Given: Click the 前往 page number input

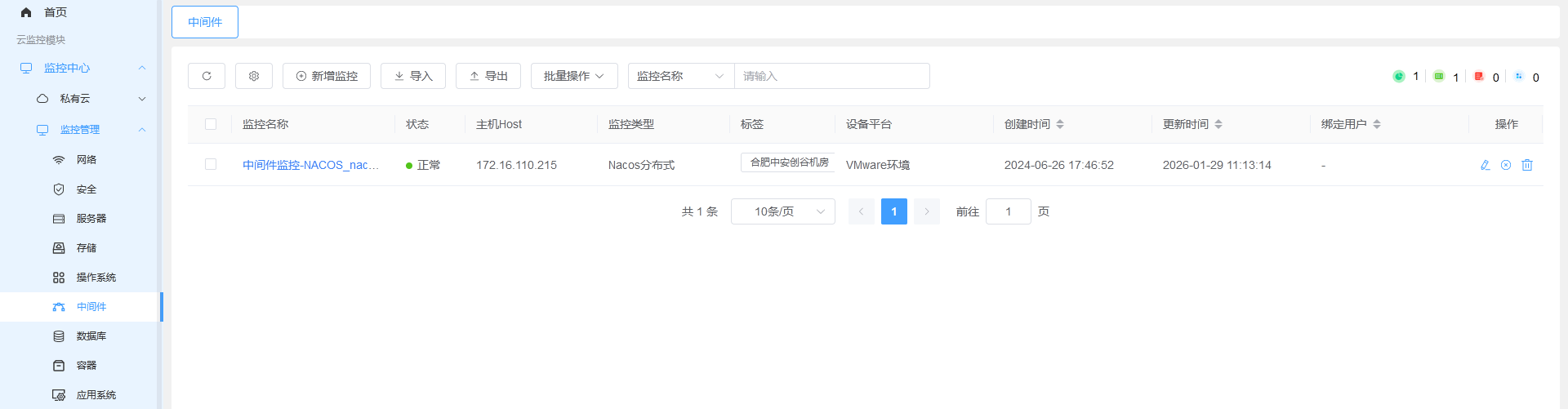Looking at the screenshot, I should (x=1009, y=211).
